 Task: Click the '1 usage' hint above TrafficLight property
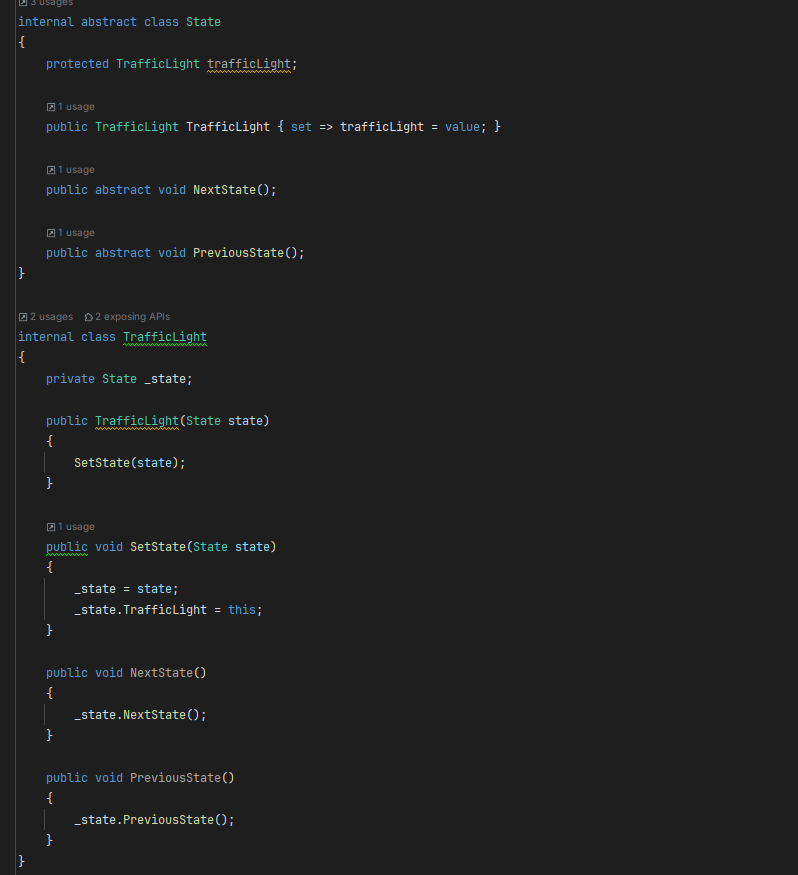point(76,107)
